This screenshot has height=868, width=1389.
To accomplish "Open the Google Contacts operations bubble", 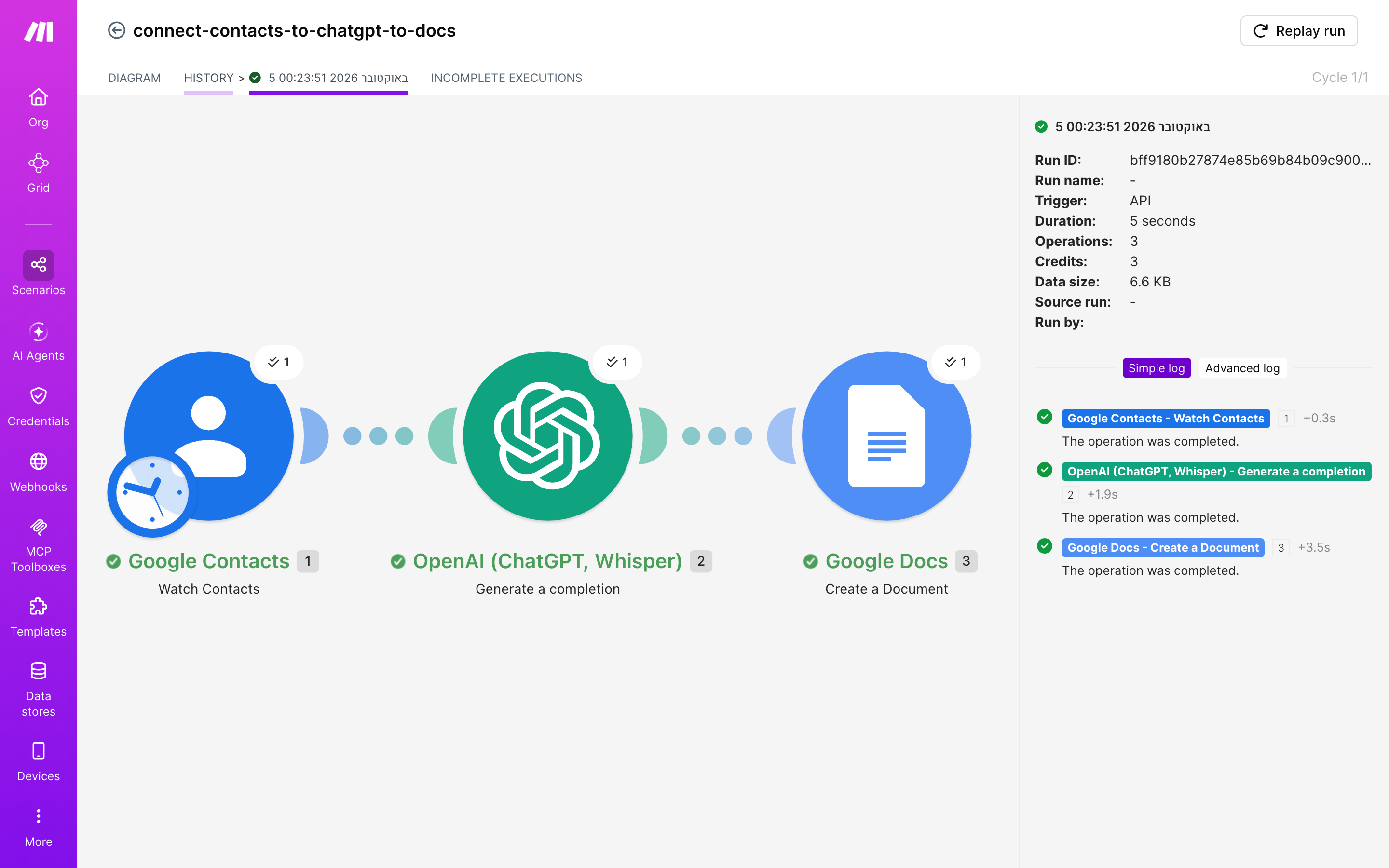I will point(278,362).
